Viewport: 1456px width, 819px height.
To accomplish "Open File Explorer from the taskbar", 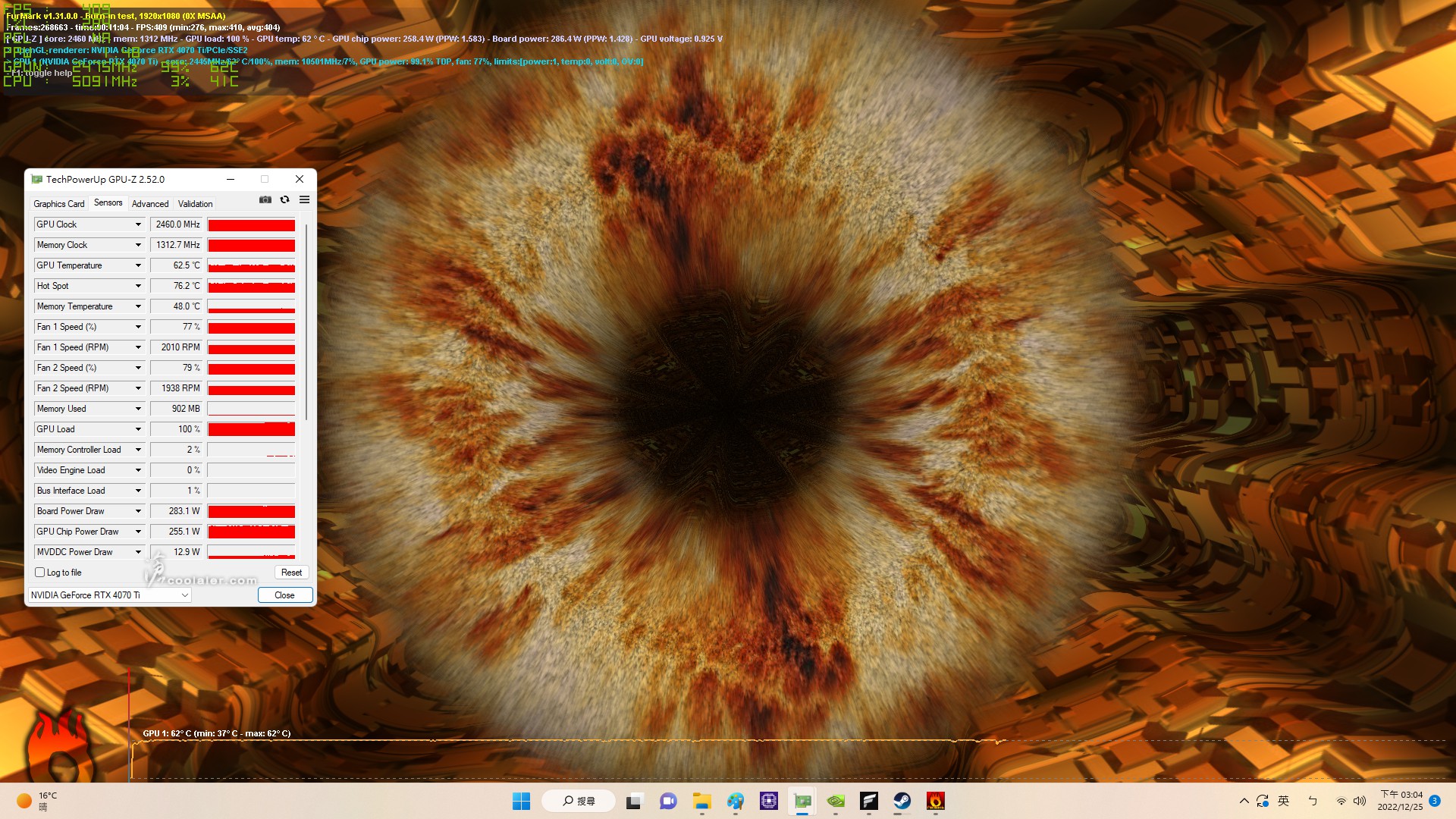I will click(701, 801).
